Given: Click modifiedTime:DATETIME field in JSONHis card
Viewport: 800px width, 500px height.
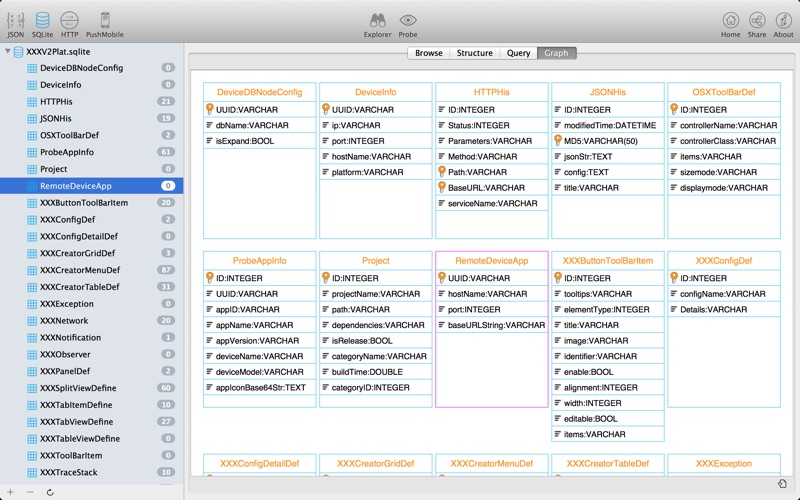Looking at the screenshot, I should pyautogui.click(x=608, y=125).
